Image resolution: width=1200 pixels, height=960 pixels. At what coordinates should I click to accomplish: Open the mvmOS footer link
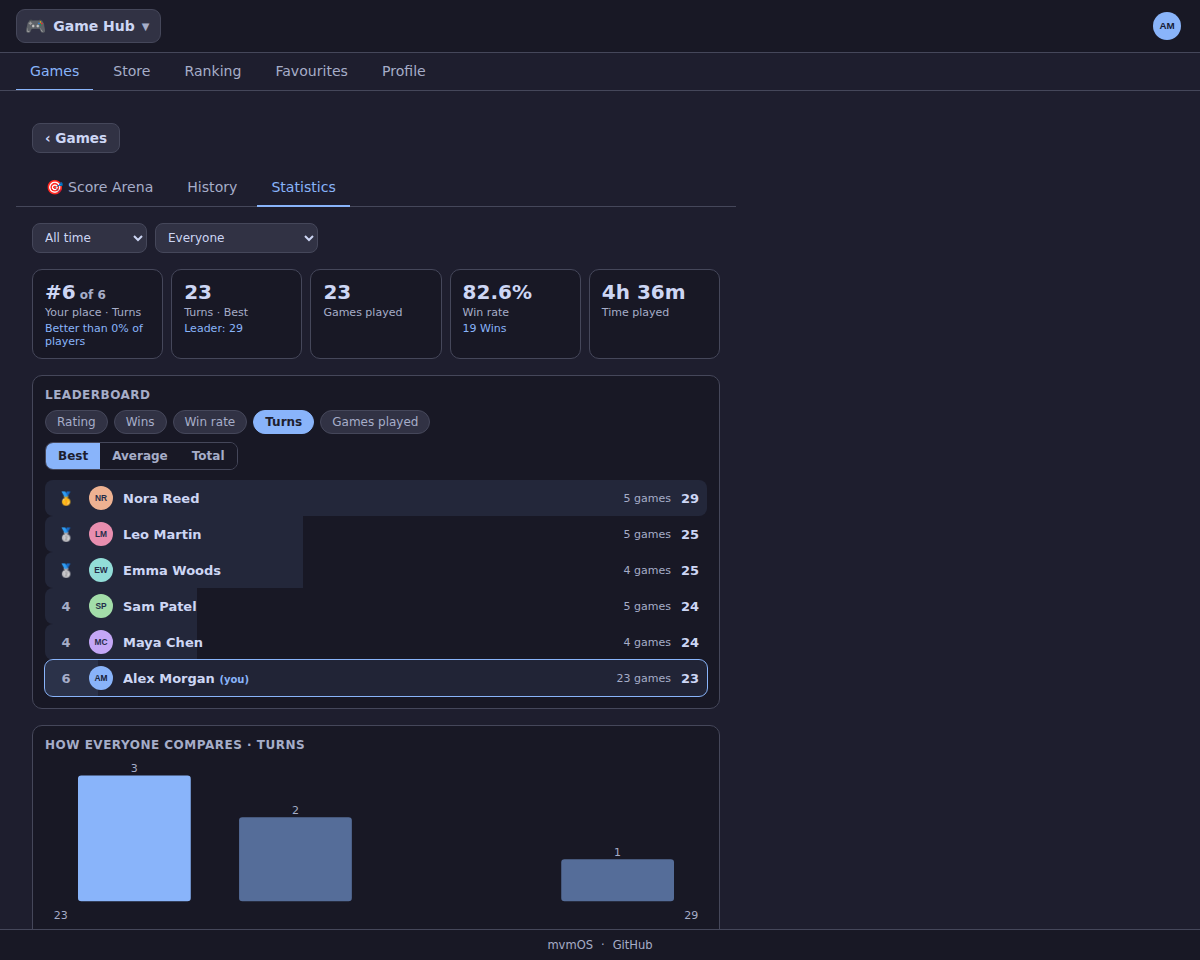click(x=570, y=945)
